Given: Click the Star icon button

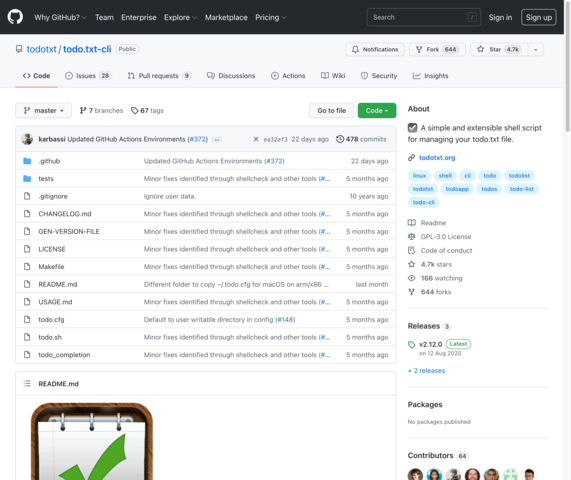Looking at the screenshot, I should [480, 49].
